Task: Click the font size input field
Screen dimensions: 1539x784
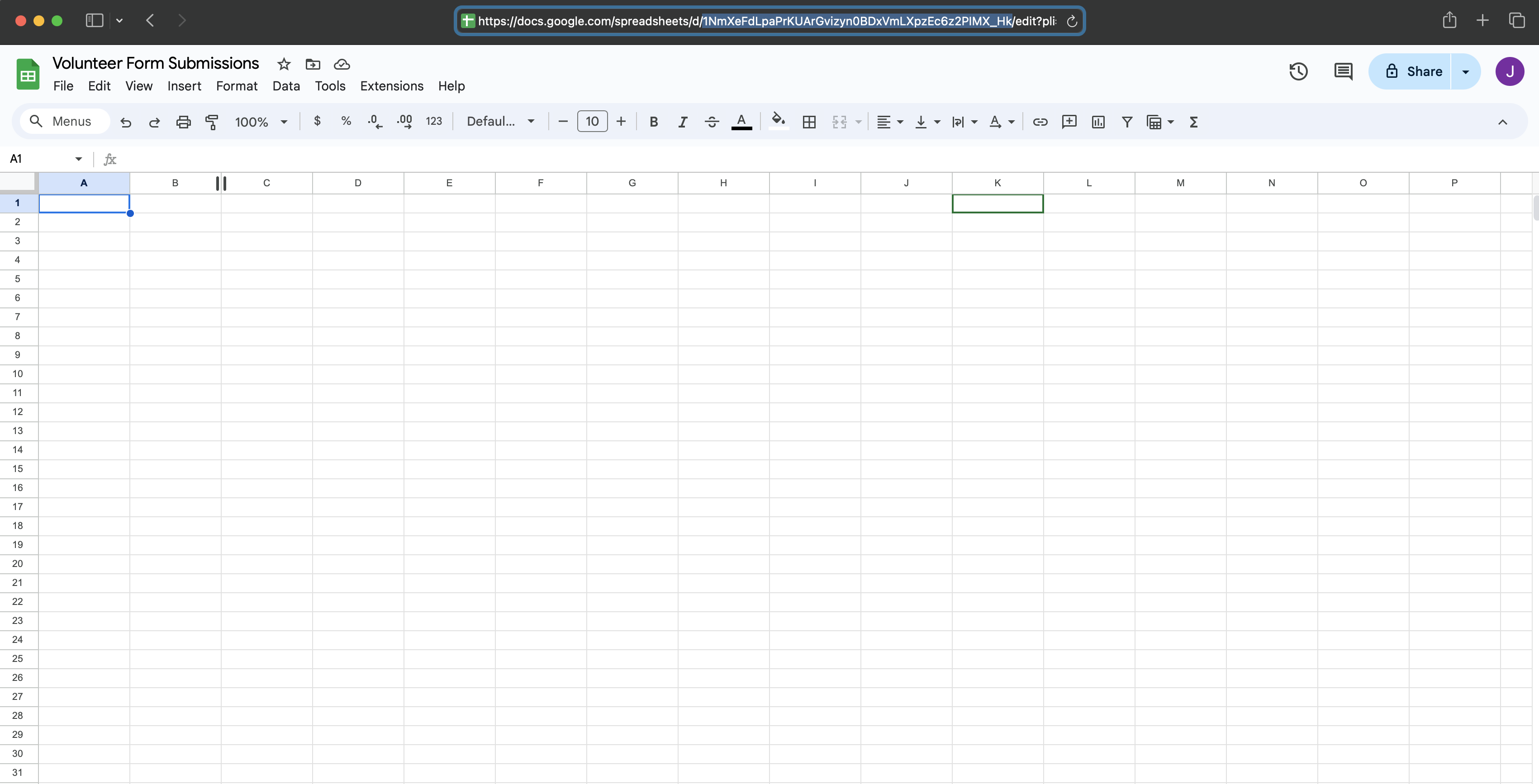Action: point(591,122)
